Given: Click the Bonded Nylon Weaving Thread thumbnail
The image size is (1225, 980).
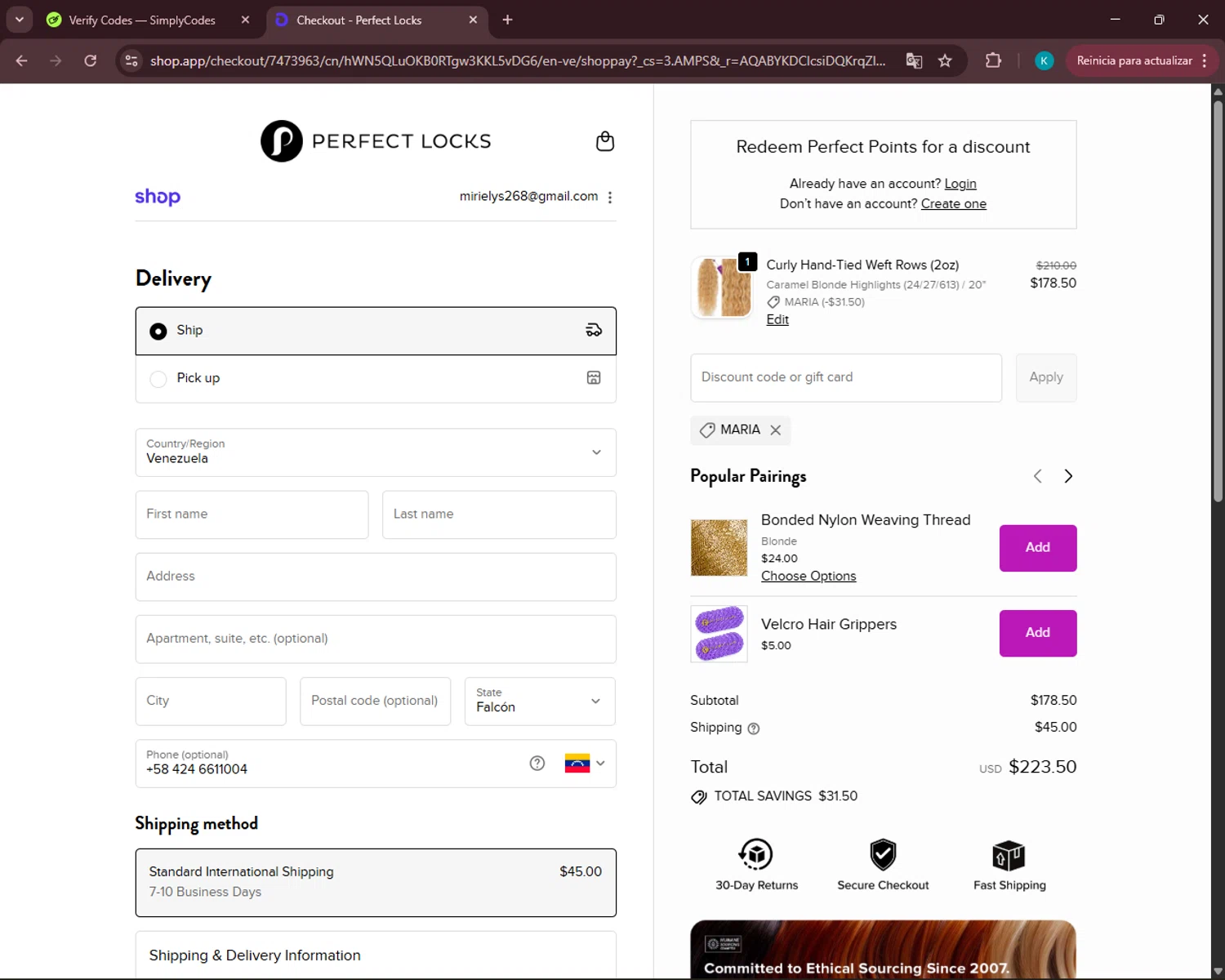Looking at the screenshot, I should 719,547.
